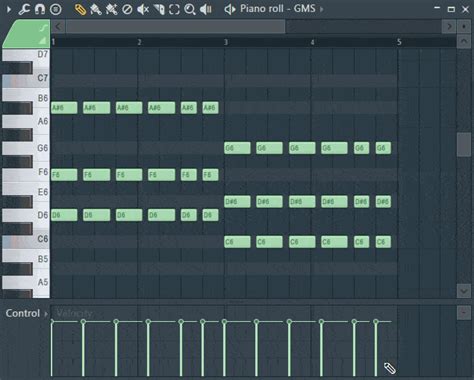
Task: Toggle the slide note option in green corner
Action: click(x=43, y=28)
